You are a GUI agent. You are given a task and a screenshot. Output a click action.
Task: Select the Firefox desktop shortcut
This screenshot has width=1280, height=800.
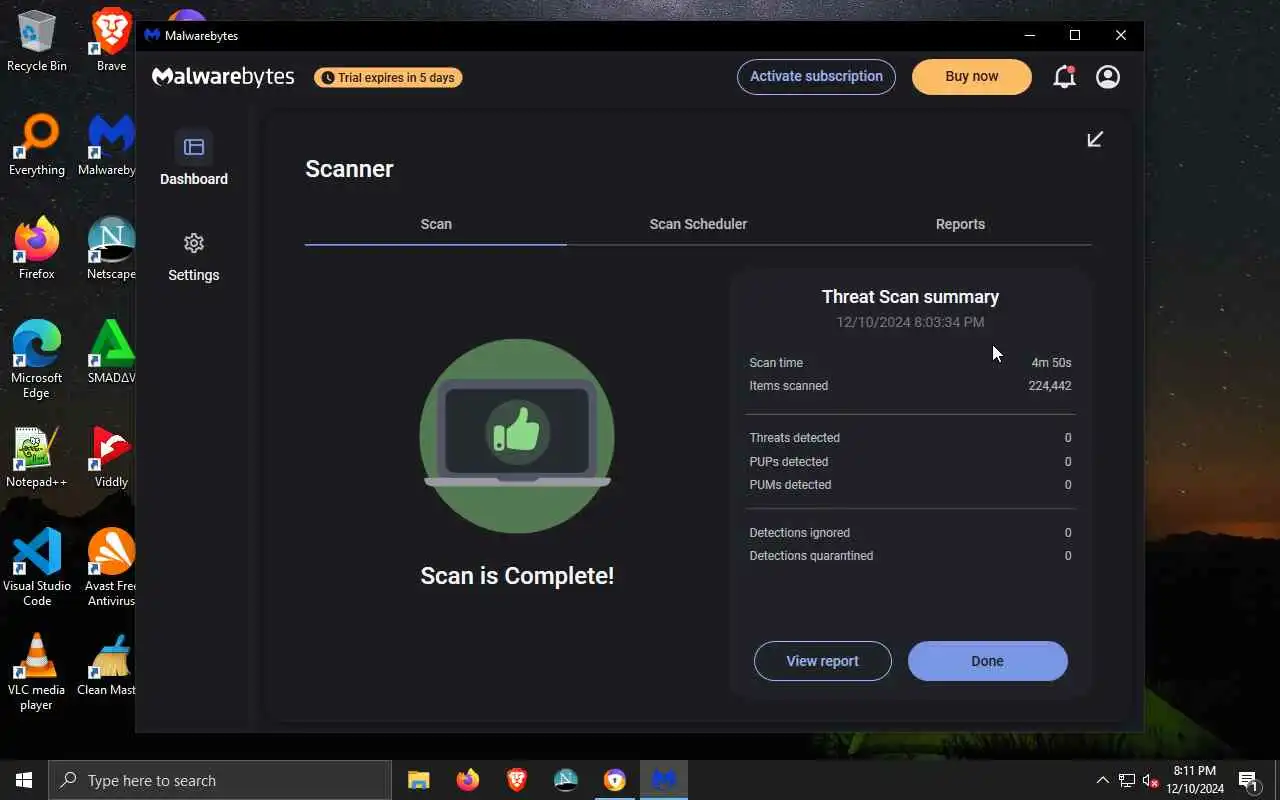[37, 249]
